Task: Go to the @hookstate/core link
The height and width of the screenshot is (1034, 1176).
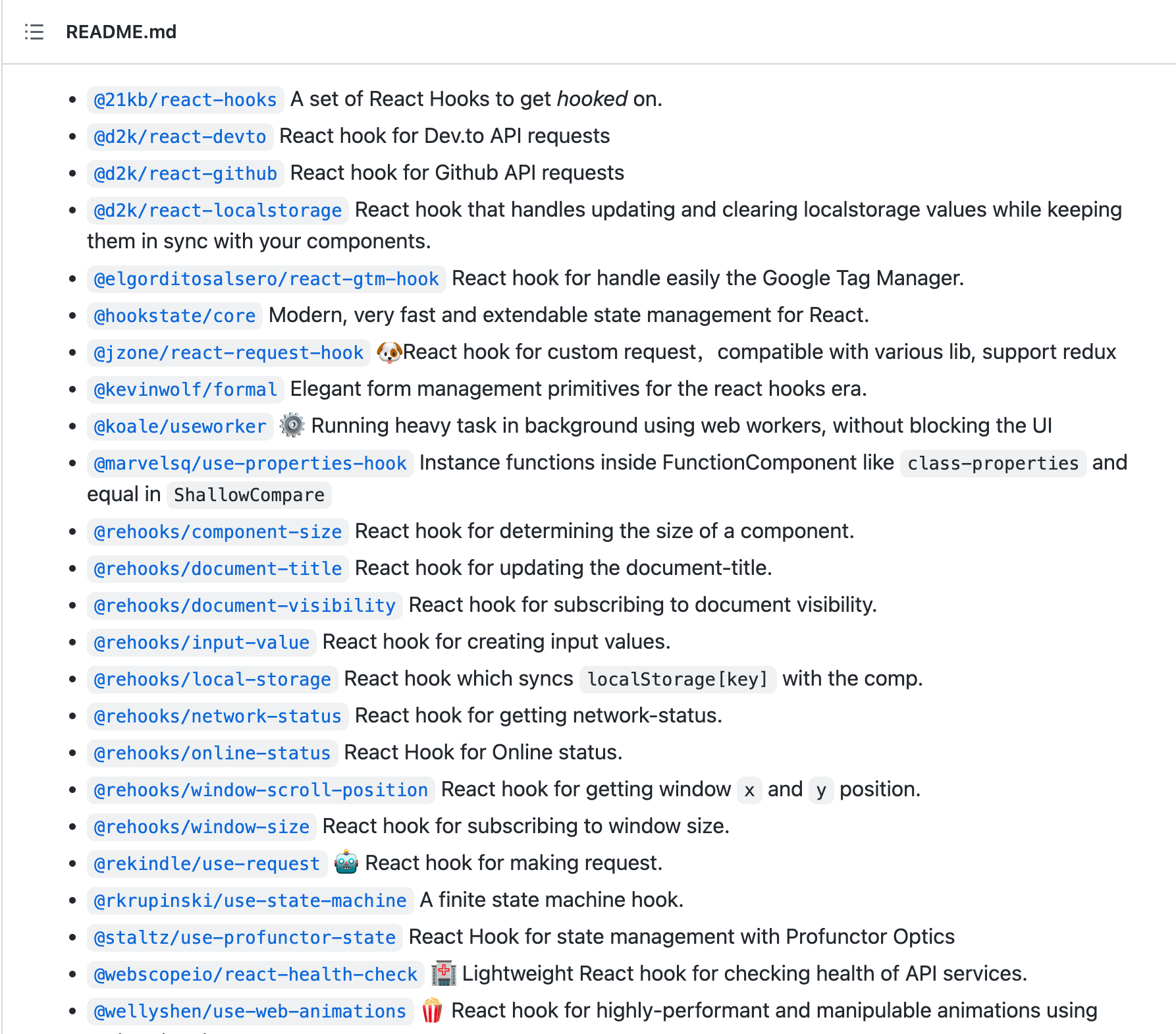Action: [174, 315]
